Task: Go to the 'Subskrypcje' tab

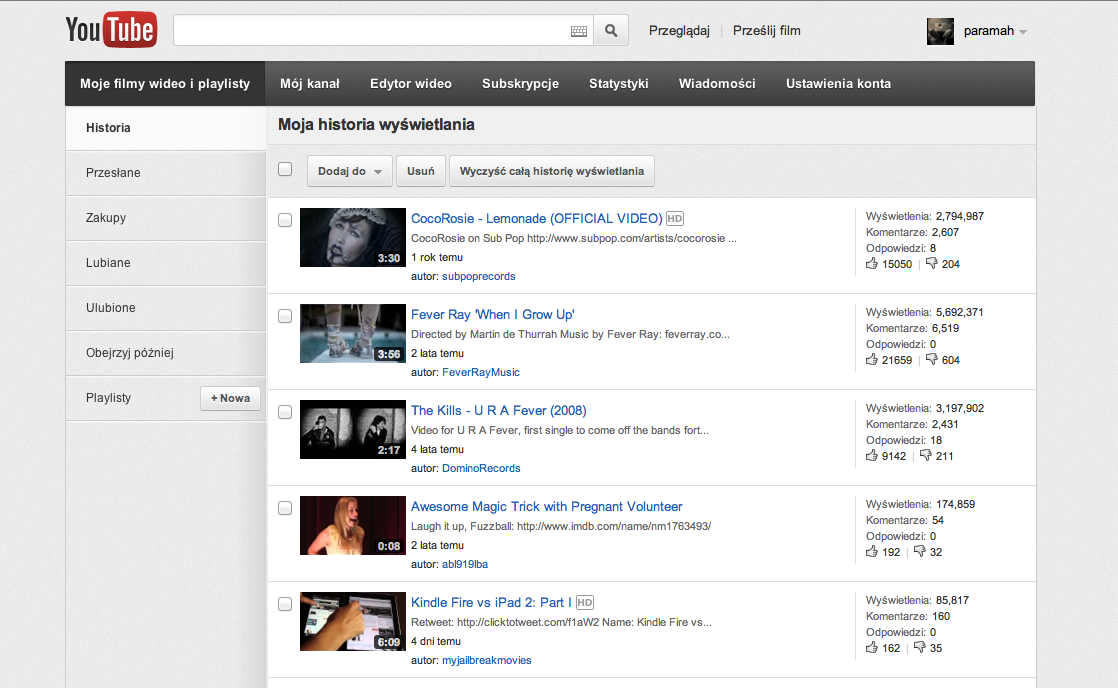Action: 520,83
